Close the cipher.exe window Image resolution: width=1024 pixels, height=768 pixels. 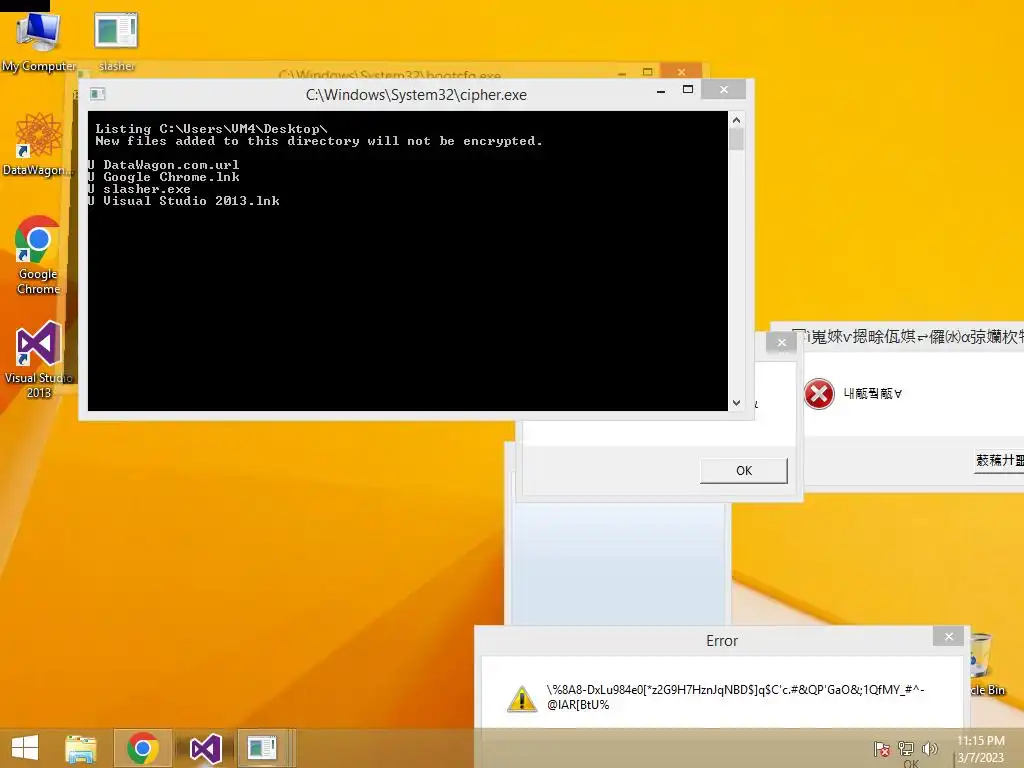click(724, 89)
